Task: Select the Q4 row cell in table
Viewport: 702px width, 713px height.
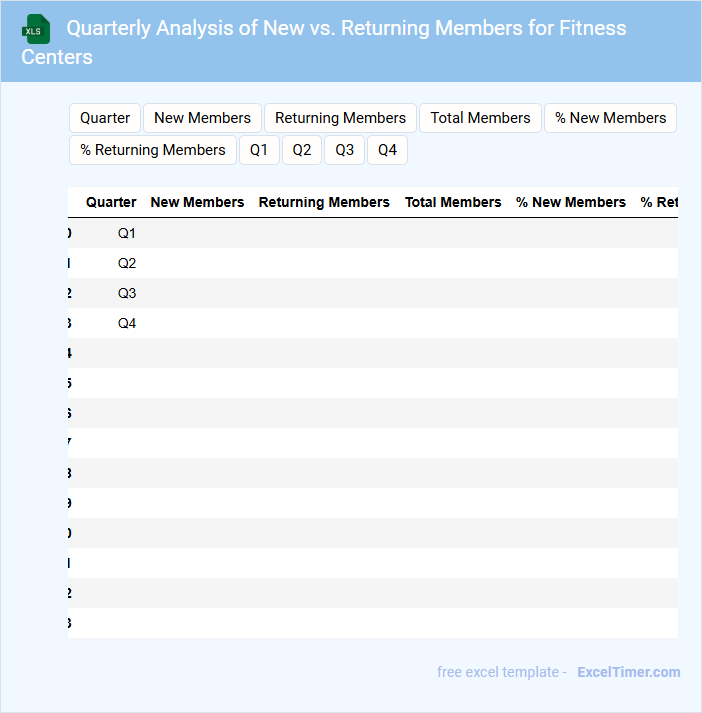Action: 127,323
